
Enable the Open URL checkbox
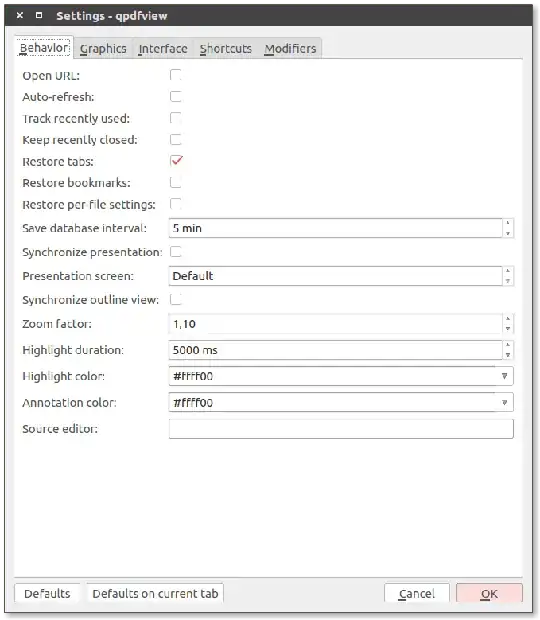click(x=176, y=75)
